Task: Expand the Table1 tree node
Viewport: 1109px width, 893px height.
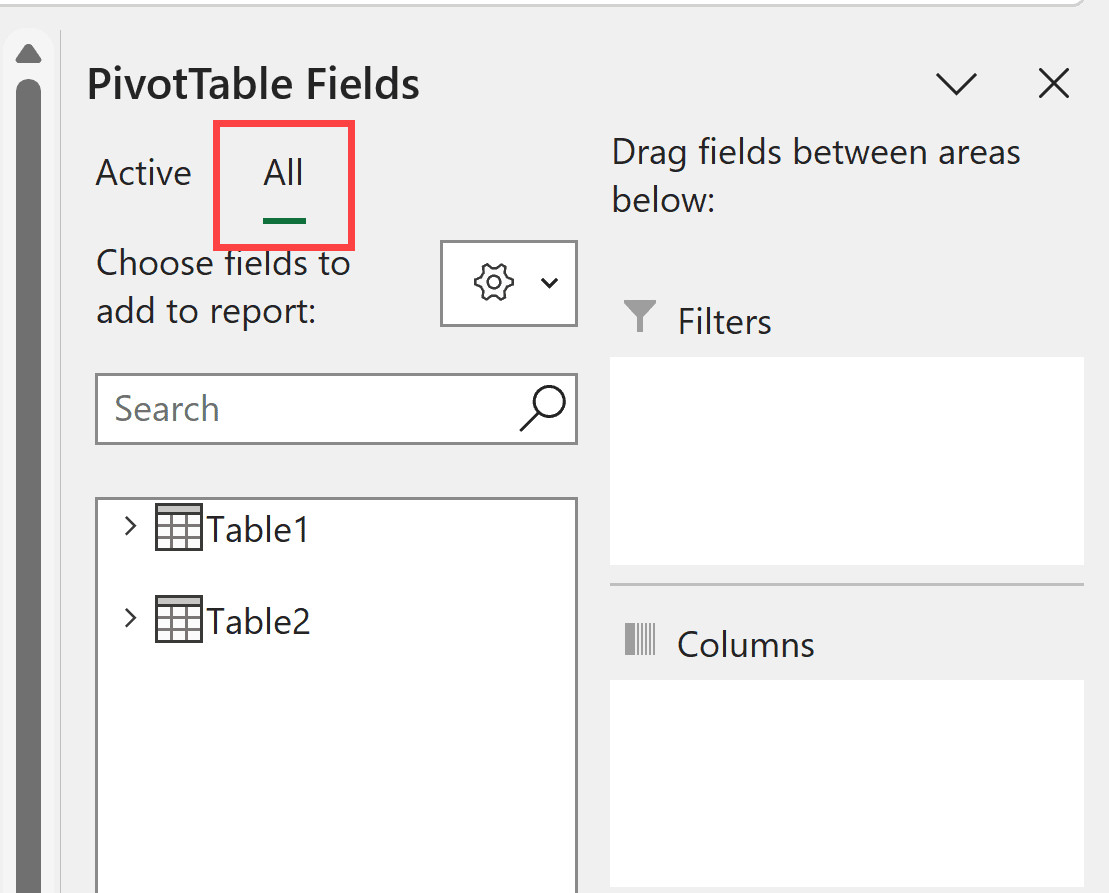Action: (130, 525)
